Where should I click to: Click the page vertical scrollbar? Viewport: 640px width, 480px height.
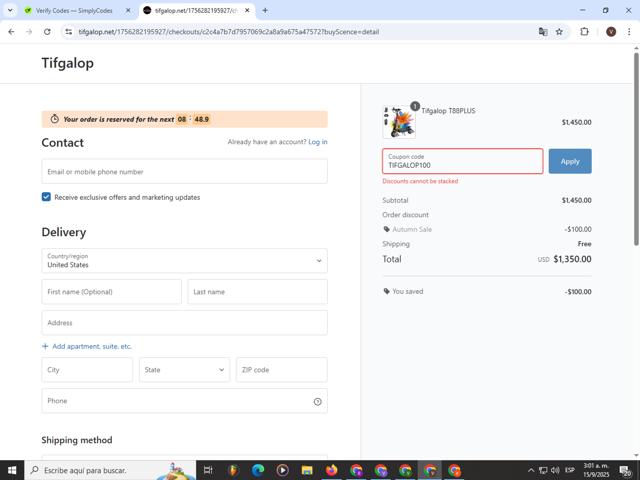(636, 149)
